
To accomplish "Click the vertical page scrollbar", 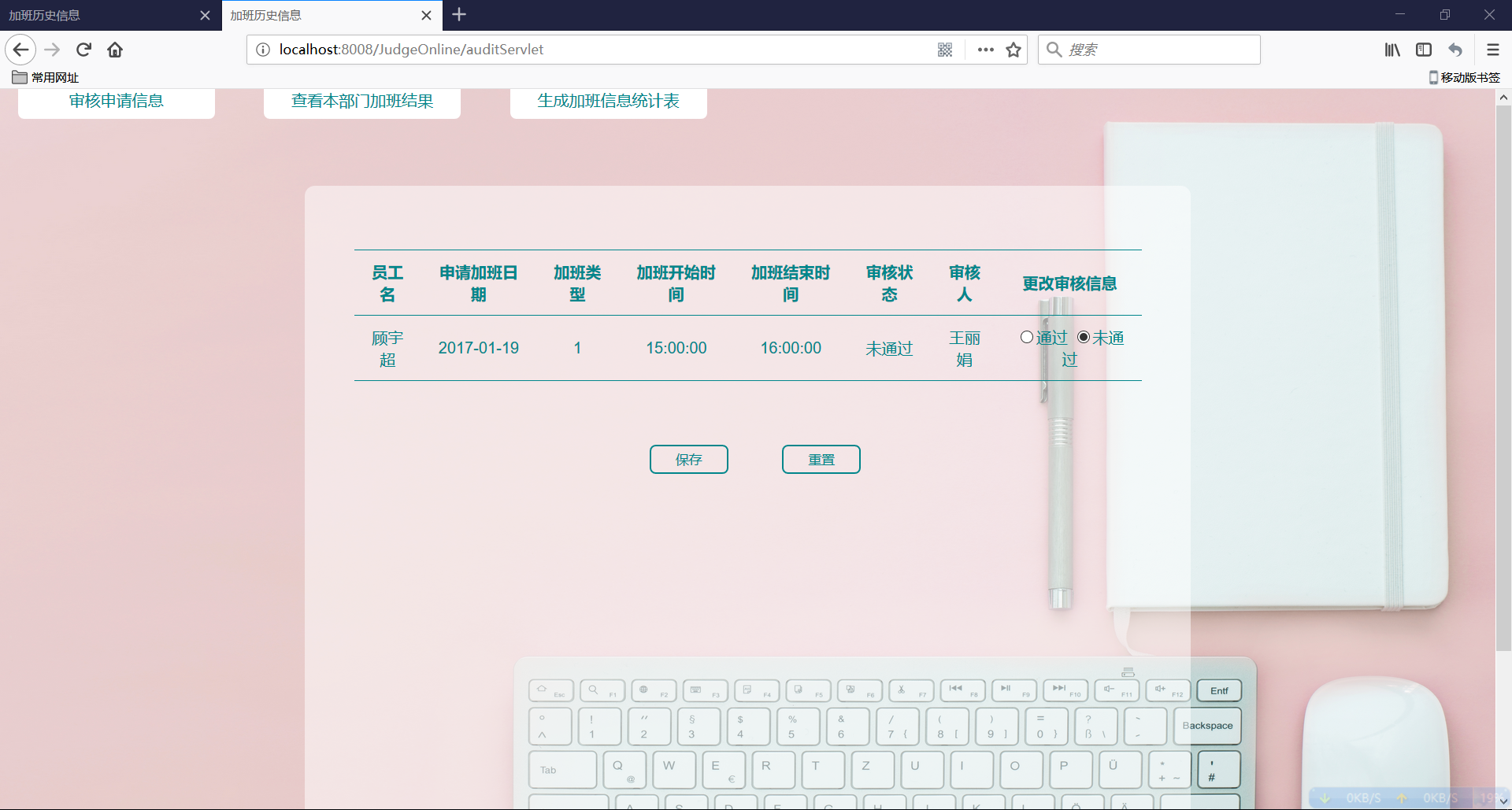I will click(x=1503, y=378).
